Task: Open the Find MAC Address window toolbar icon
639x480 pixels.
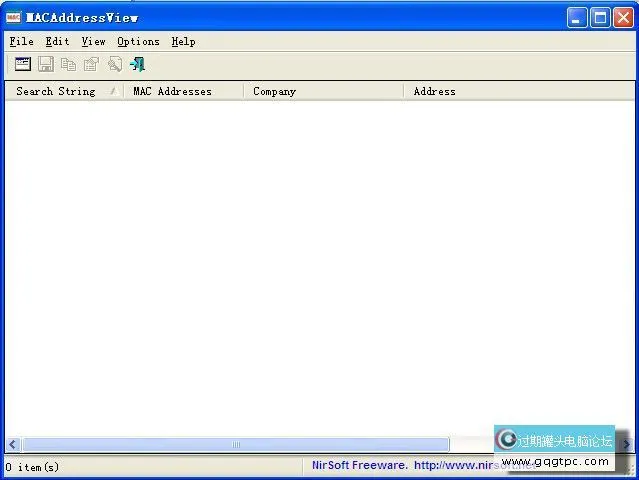Action: point(23,64)
